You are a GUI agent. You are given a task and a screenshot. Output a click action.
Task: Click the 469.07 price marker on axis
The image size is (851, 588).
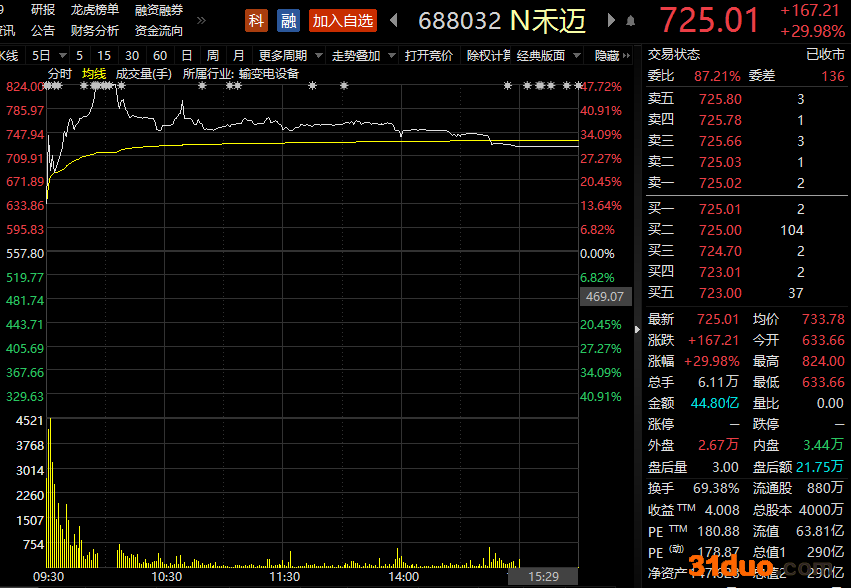click(x=605, y=297)
